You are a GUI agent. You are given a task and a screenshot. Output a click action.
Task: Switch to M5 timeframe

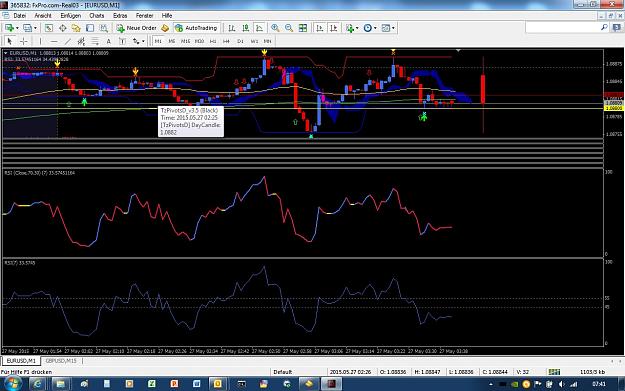172,41
